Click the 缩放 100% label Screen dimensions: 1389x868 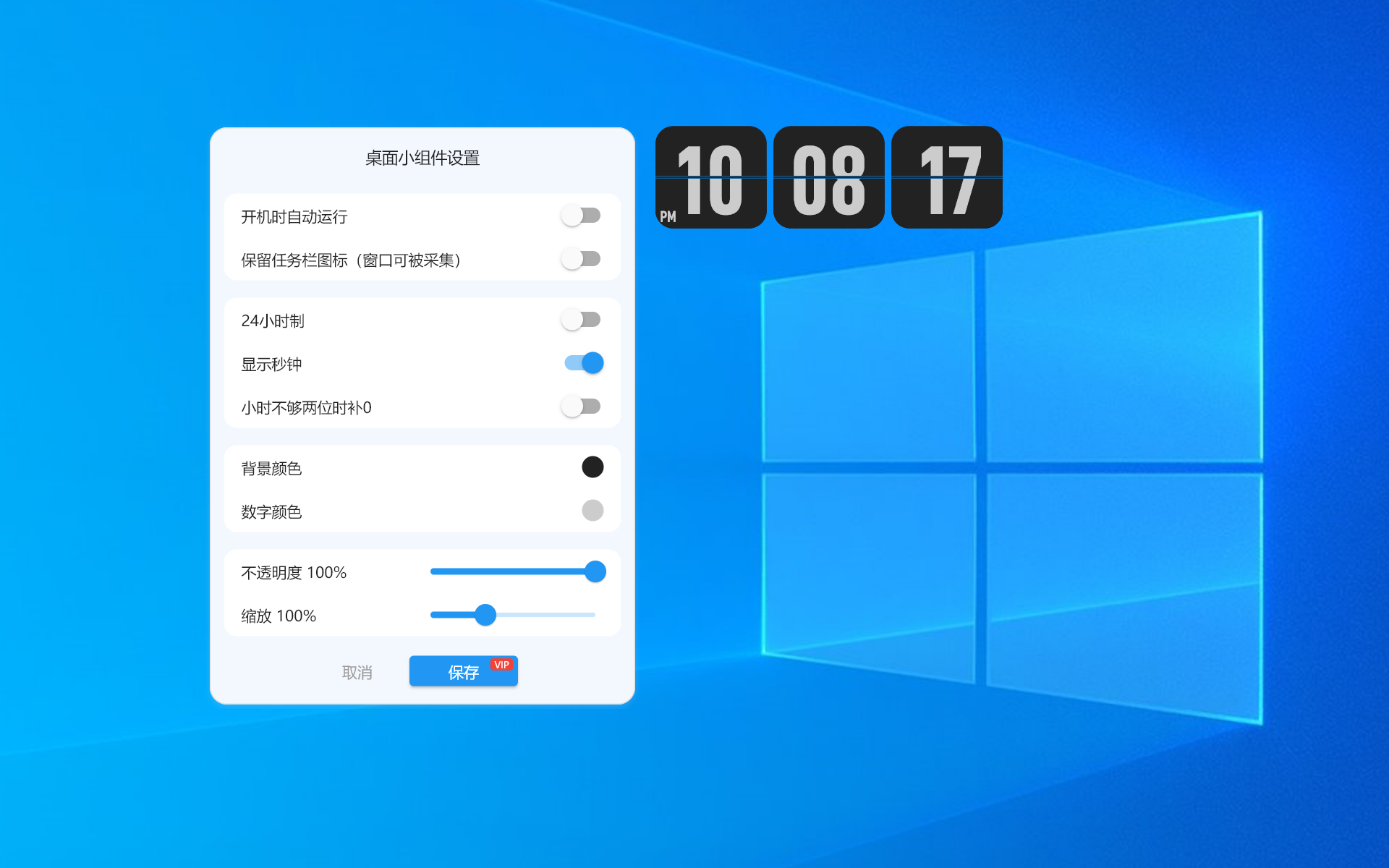click(279, 616)
